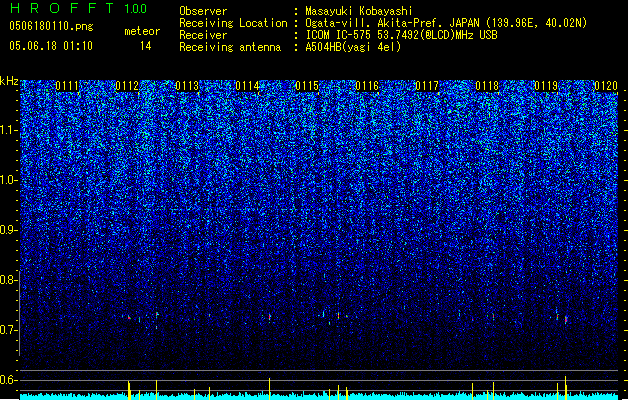Select antenna value A504HB(yagi 4el)
The height and width of the screenshot is (400, 629).
click(x=353, y=47)
